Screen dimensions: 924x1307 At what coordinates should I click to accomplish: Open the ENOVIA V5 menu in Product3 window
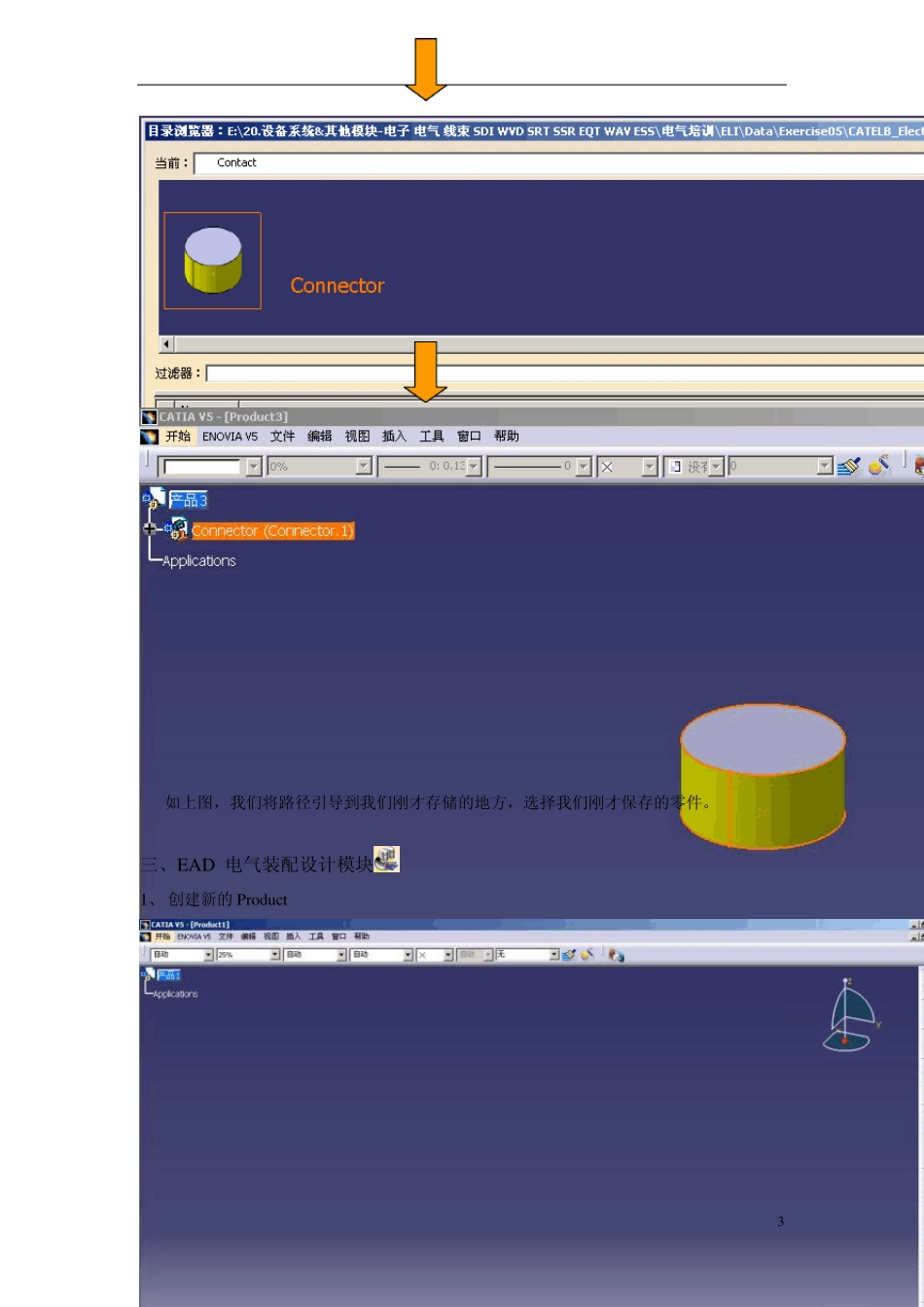point(230,437)
